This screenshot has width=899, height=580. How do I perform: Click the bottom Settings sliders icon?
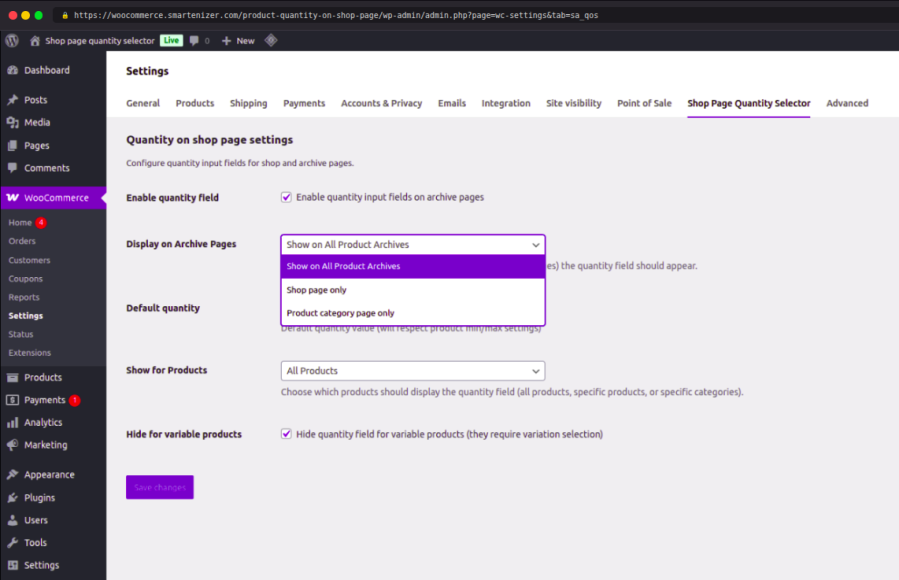coord(13,565)
